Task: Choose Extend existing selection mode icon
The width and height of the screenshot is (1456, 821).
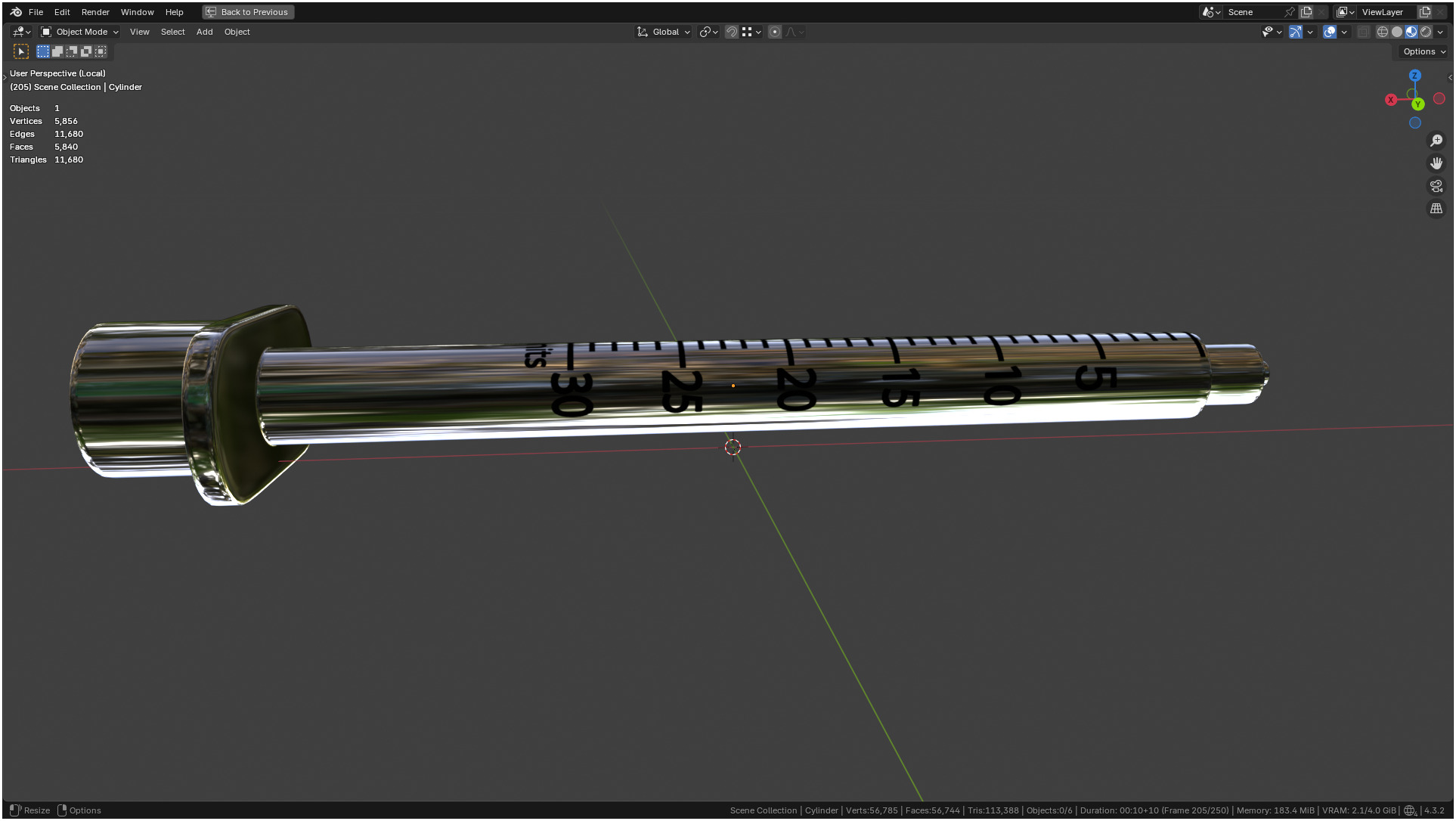Action: [57, 51]
